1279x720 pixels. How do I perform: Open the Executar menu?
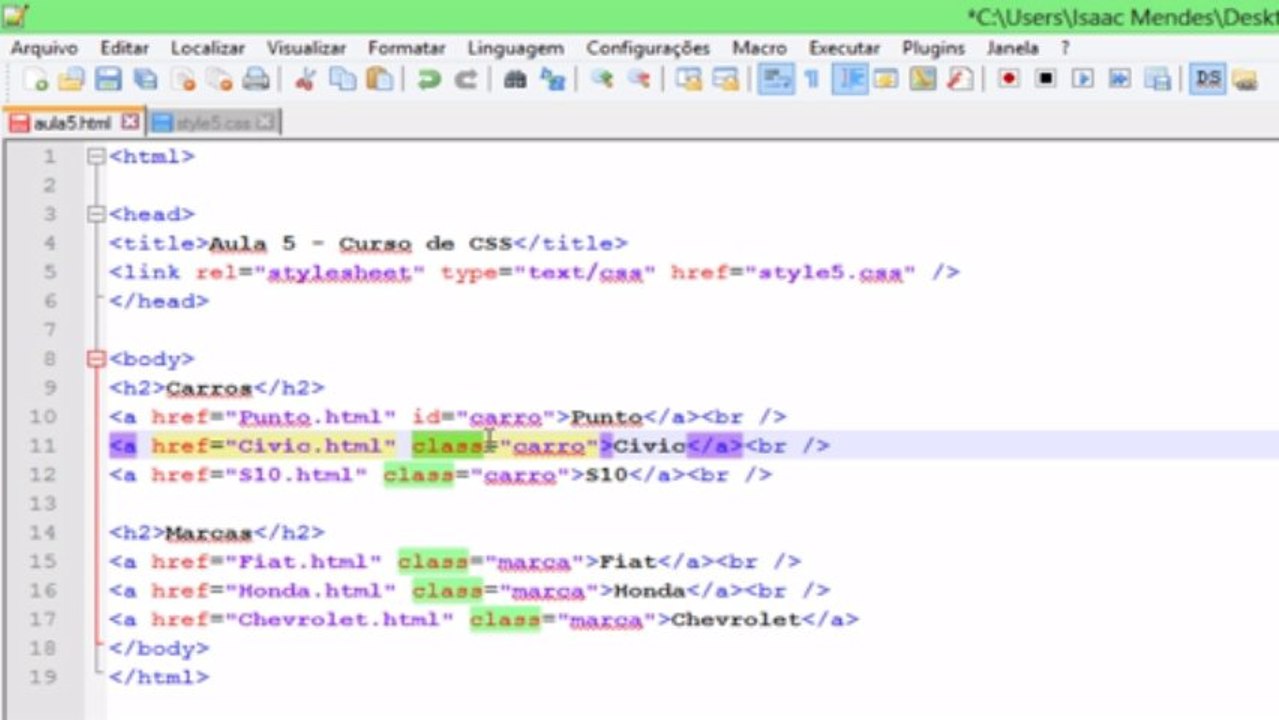click(x=844, y=48)
